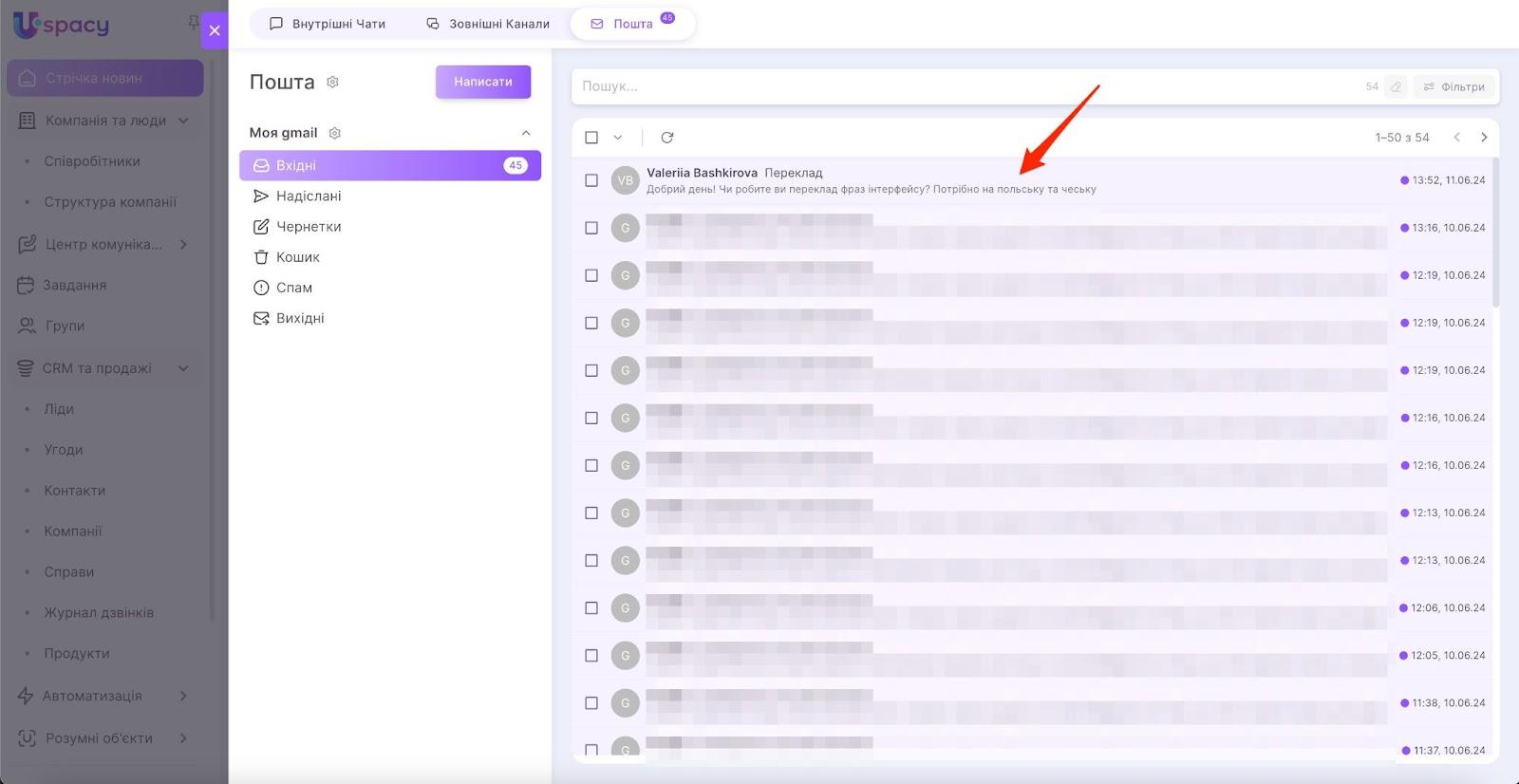Check the email received at 12:06
This screenshot has height=784, width=1519.
point(591,608)
